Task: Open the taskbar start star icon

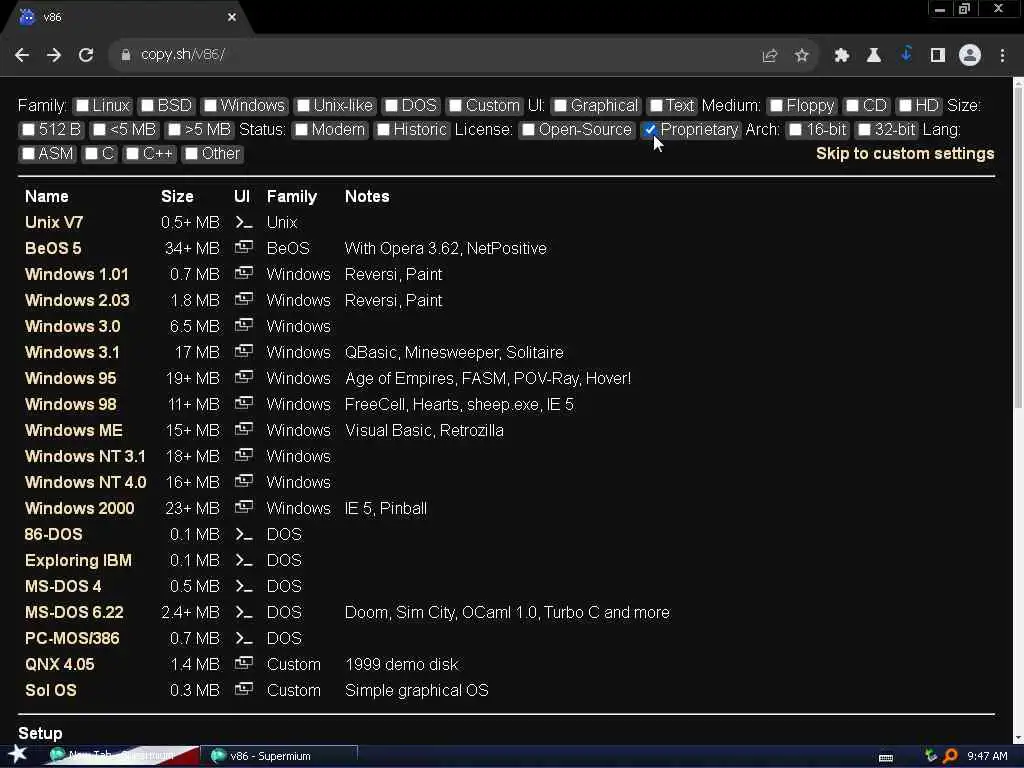Action: [x=18, y=754]
